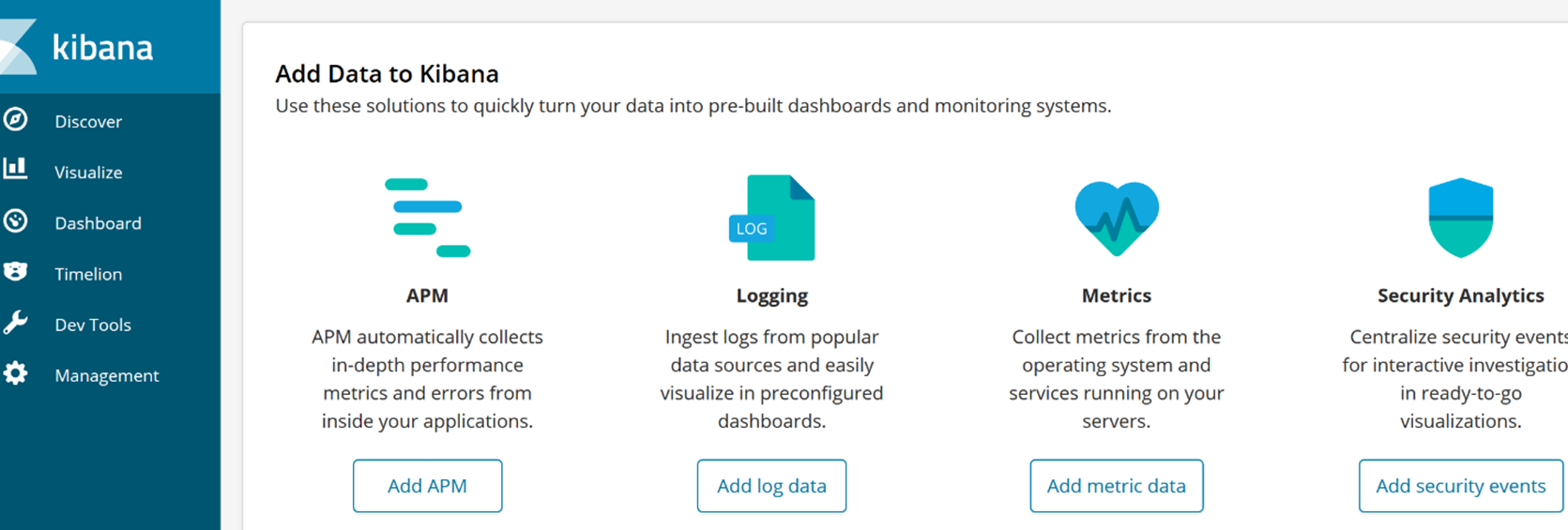Click the Timelion mask icon
This screenshot has width=1568, height=530.
click(15, 272)
